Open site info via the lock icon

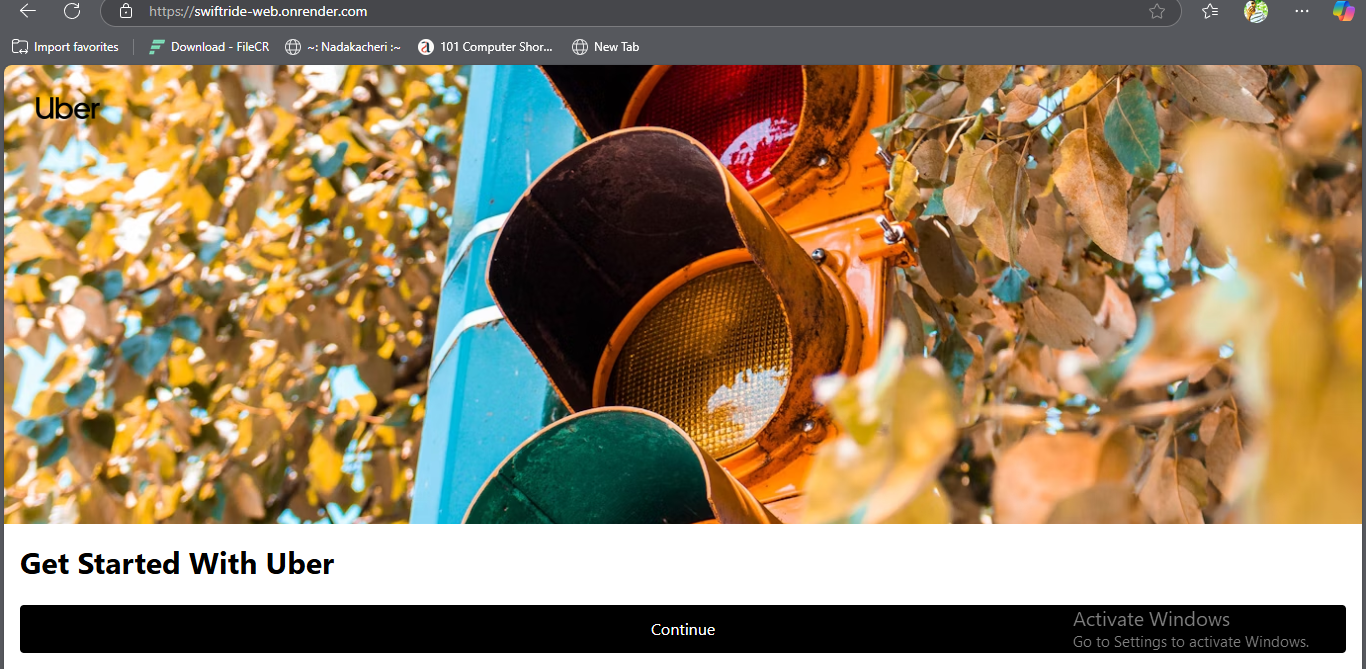[x=125, y=11]
